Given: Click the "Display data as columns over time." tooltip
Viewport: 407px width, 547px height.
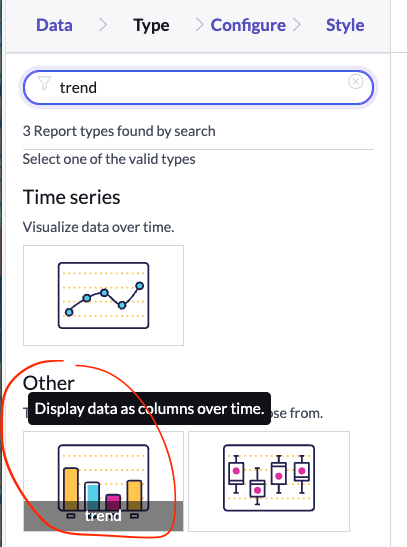Looking at the screenshot, I should coord(149,409).
